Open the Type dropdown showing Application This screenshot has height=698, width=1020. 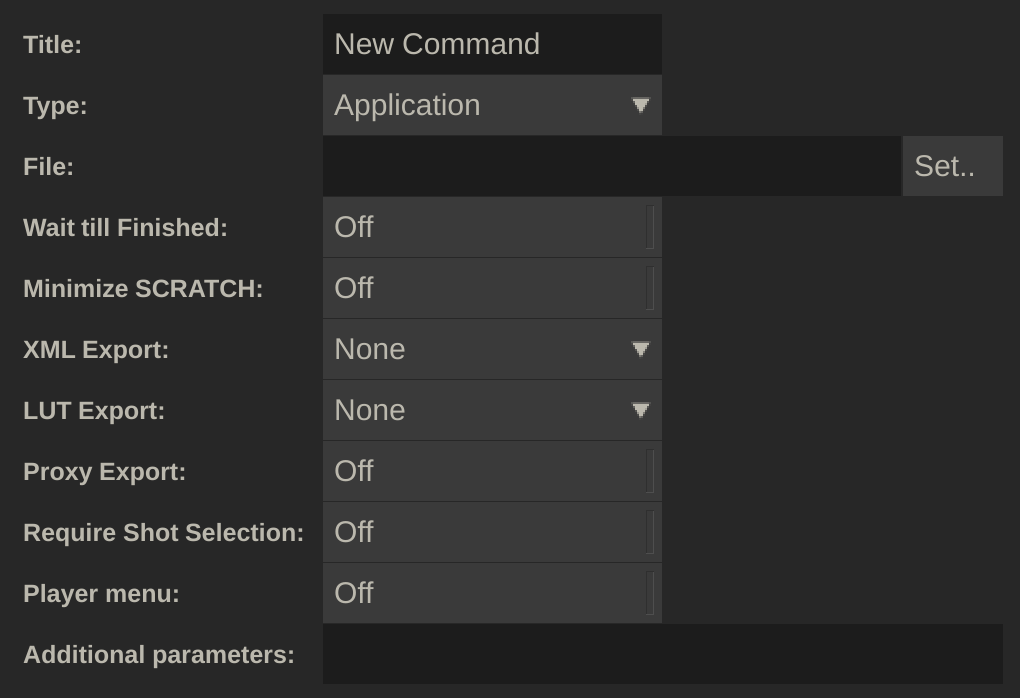click(480, 105)
